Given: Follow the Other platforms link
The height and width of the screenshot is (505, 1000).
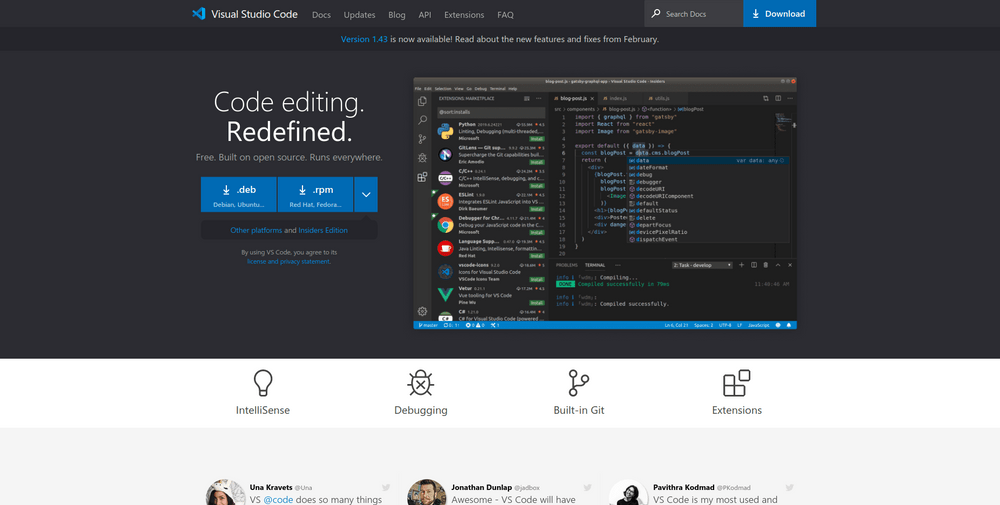Looking at the screenshot, I should 256,230.
